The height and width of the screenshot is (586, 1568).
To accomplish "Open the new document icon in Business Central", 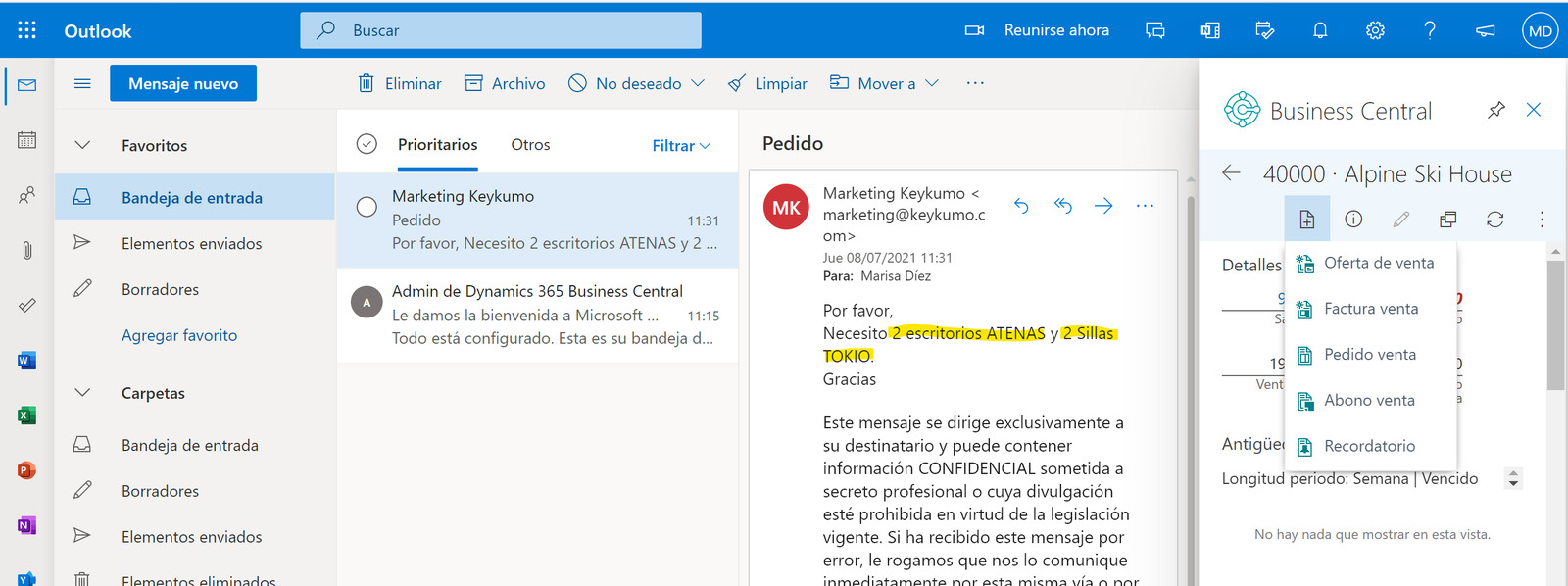I will click(1307, 219).
